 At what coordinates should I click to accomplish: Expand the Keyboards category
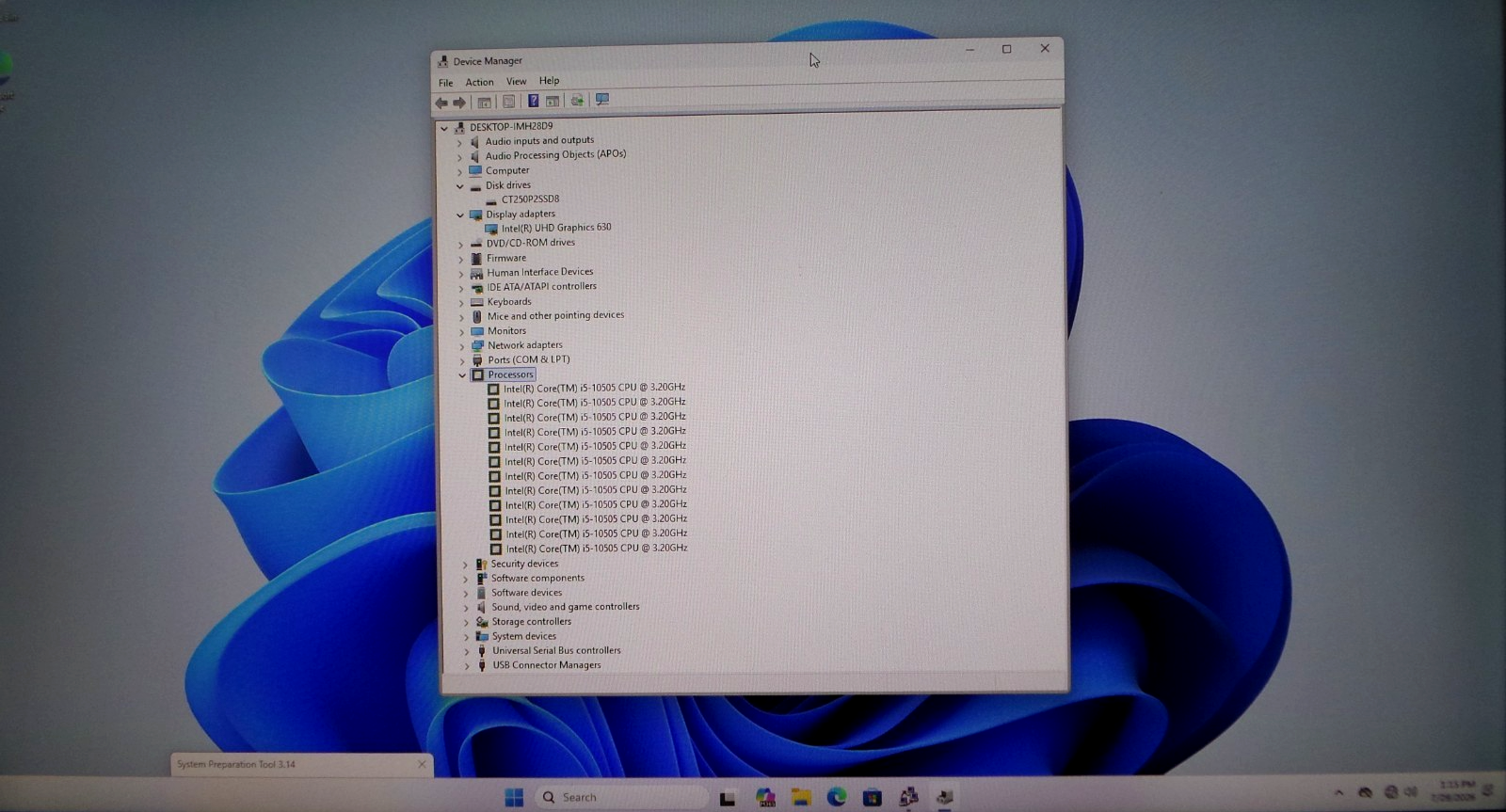click(x=461, y=303)
